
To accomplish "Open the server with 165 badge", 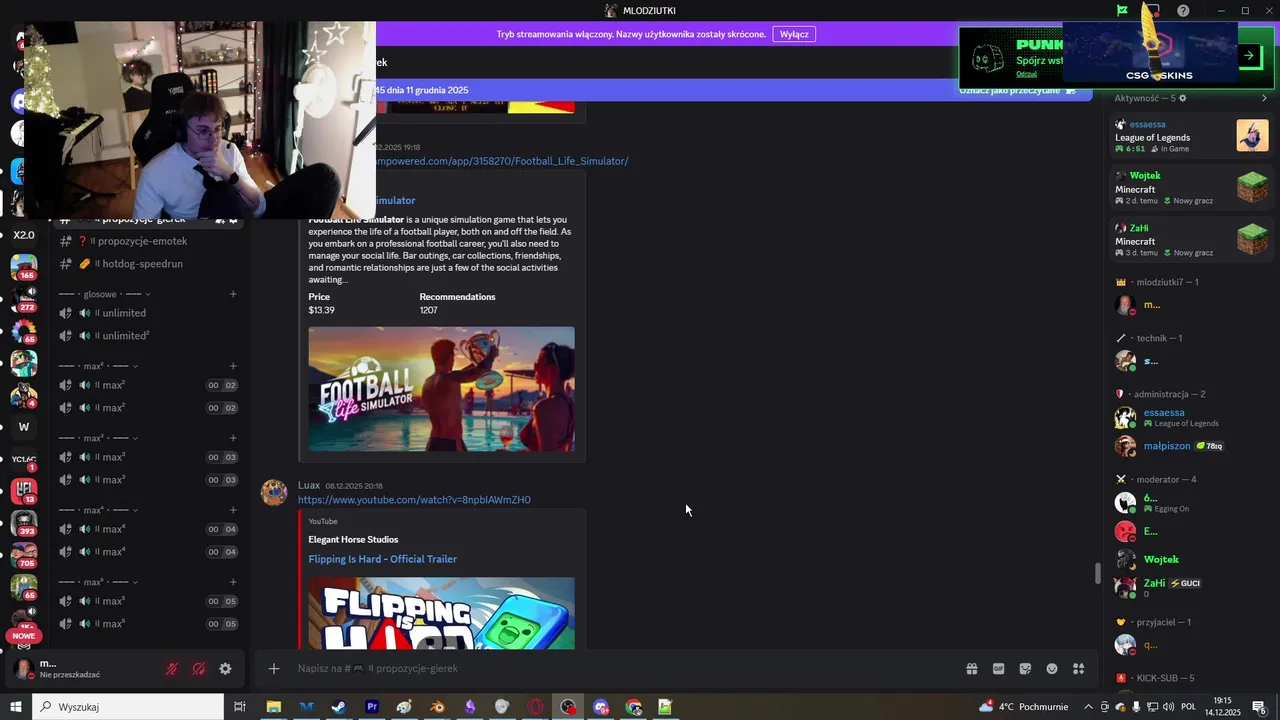I will (x=24, y=267).
